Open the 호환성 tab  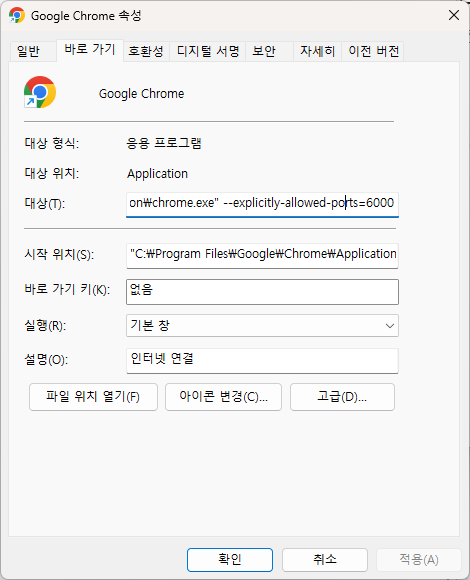(146, 51)
